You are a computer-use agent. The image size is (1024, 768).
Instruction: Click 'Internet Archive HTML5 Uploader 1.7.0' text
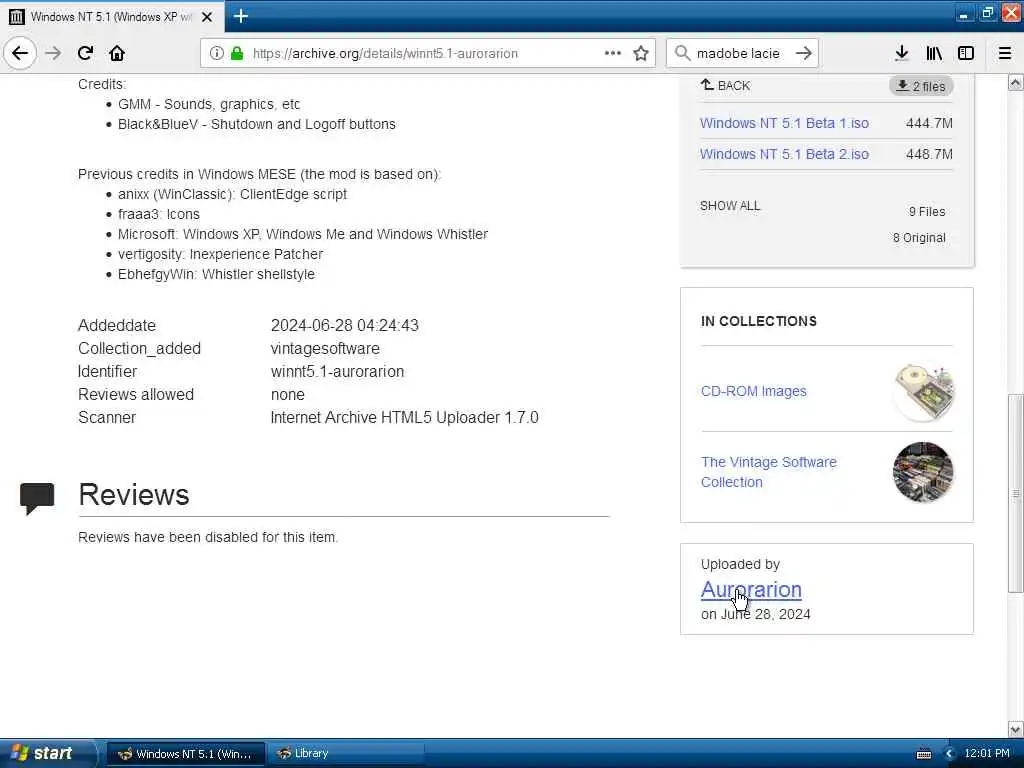(x=404, y=417)
